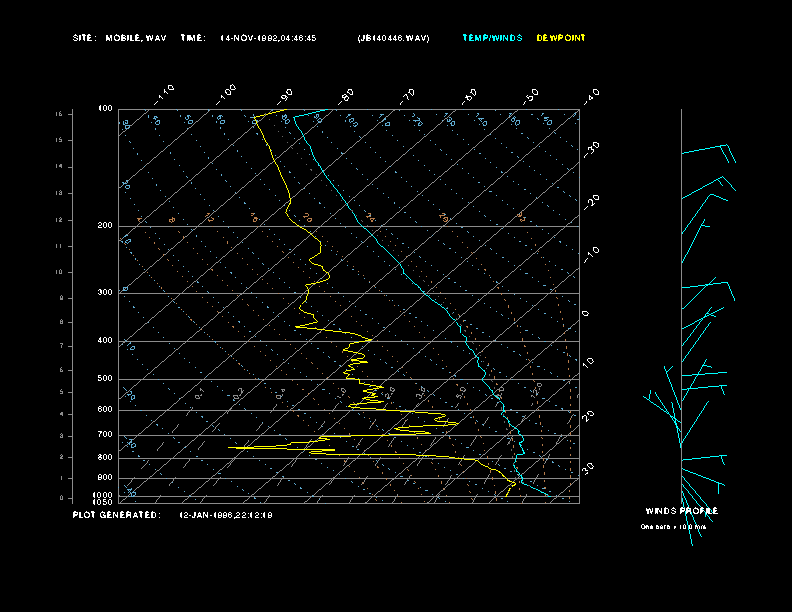Click the 6 km mark on height scale
Screen dimensions: 792x612
[x=62, y=370]
